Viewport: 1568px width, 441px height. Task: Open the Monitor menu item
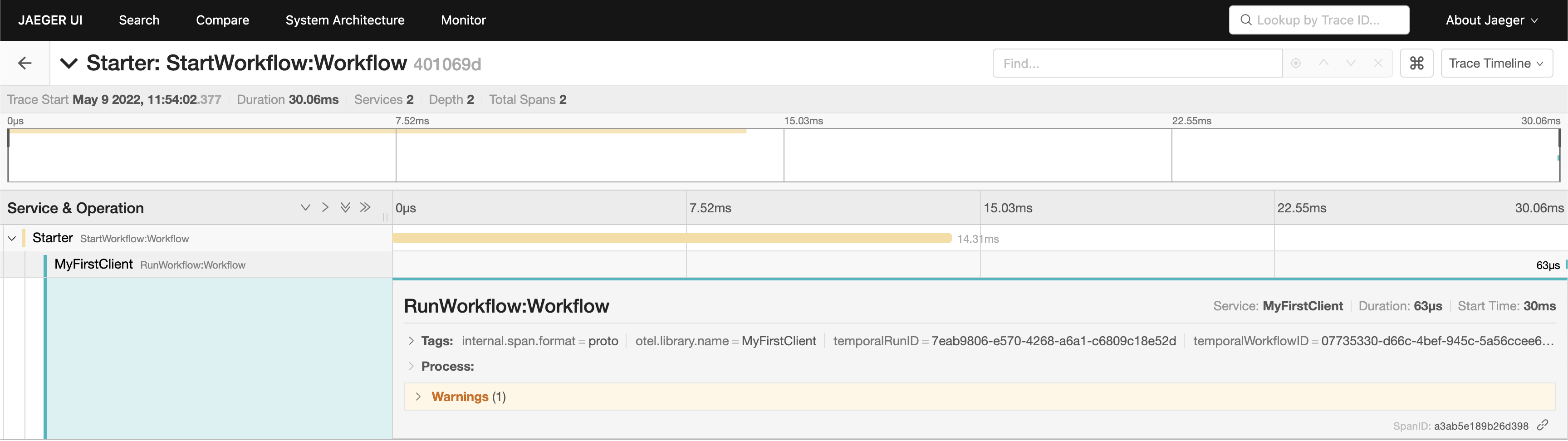(x=463, y=20)
